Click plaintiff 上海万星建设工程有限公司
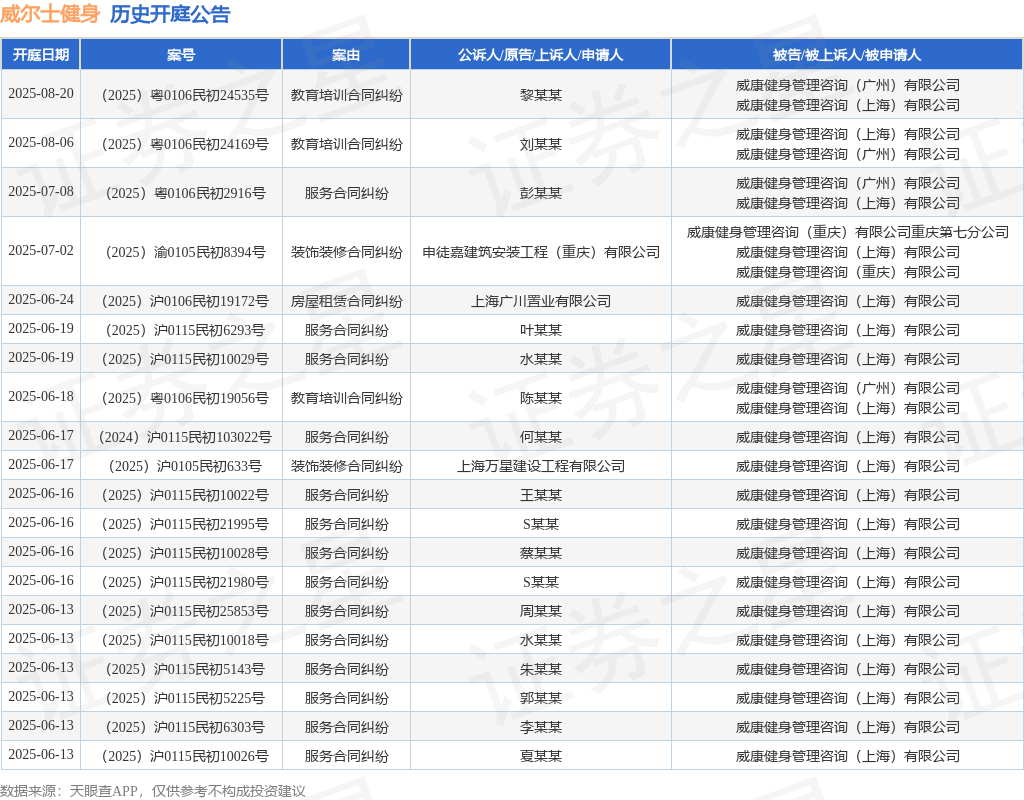The width and height of the screenshot is (1024, 800). [x=541, y=466]
